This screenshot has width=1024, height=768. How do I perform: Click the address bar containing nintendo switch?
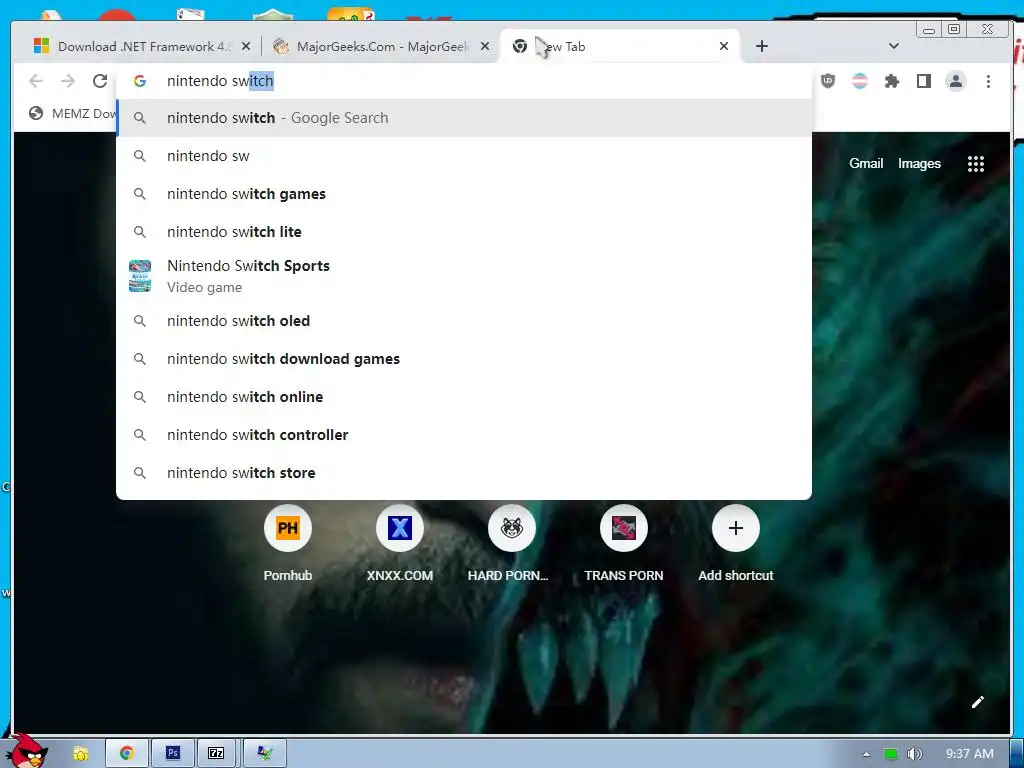pos(464,81)
